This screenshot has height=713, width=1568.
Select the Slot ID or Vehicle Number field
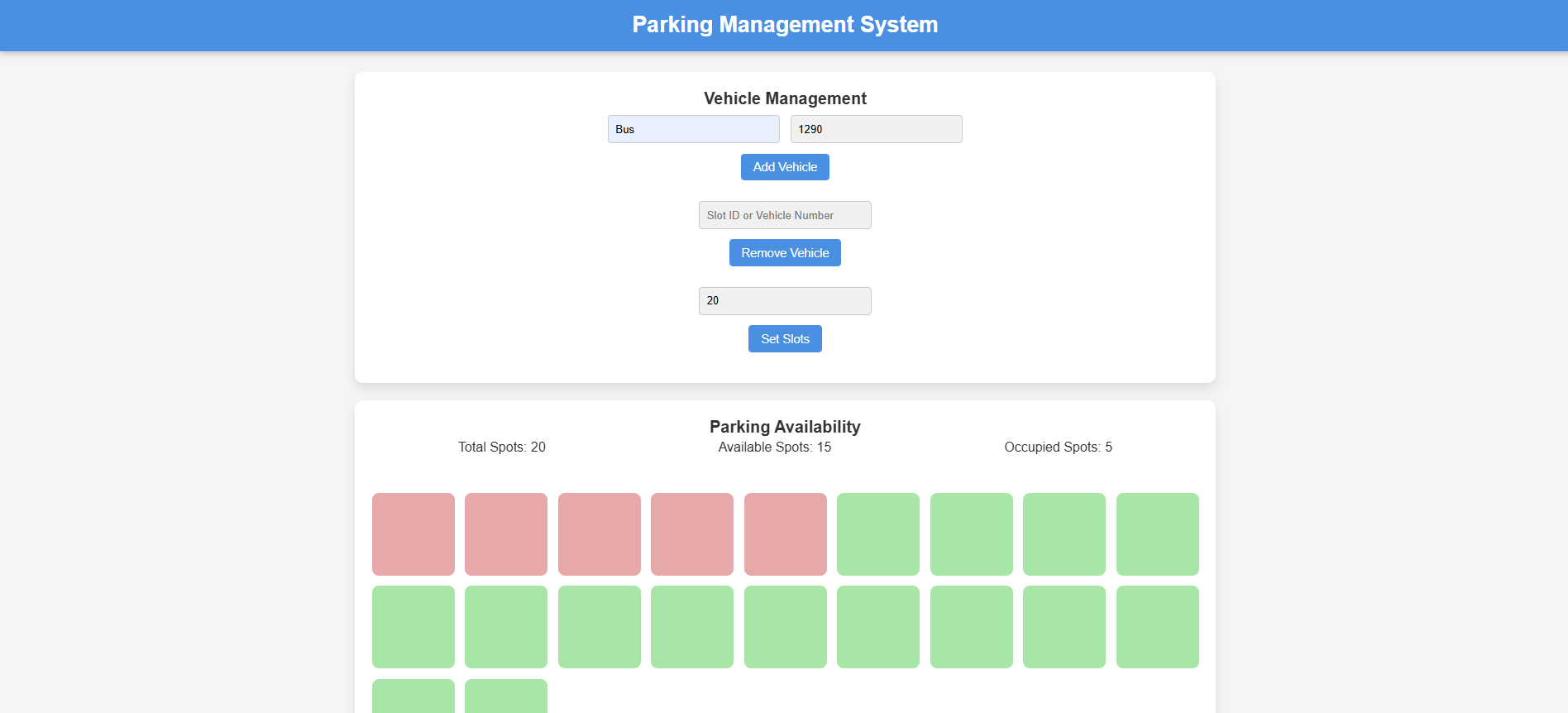pyautogui.click(x=785, y=215)
